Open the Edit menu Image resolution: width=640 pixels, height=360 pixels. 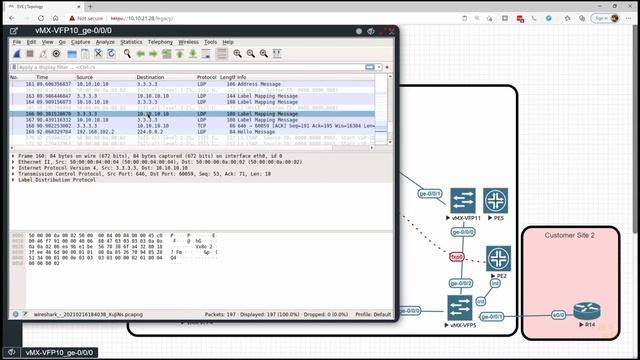[x=31, y=42]
